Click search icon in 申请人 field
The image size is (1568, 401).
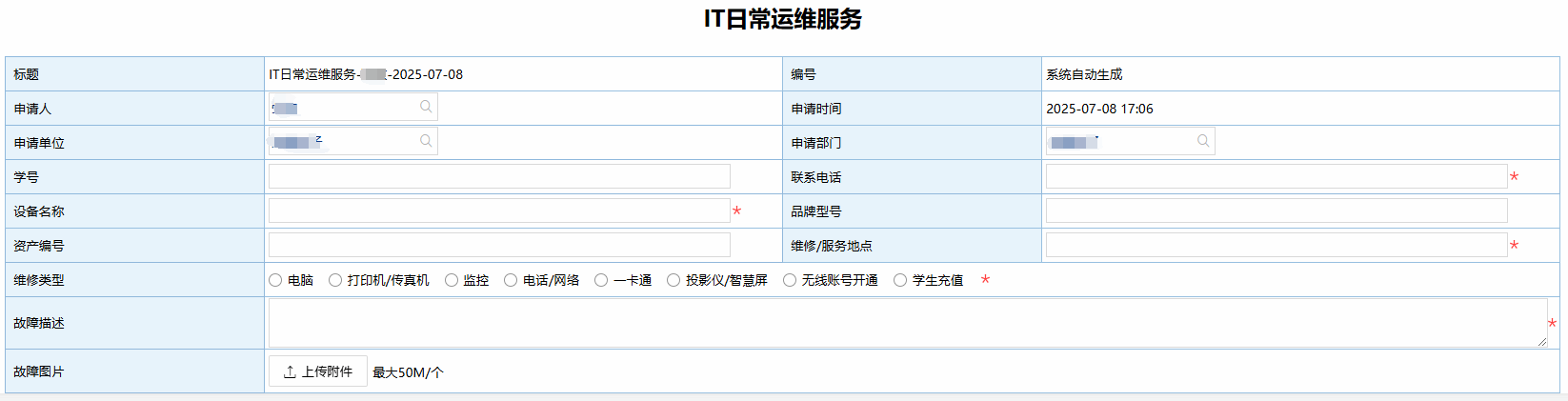click(426, 107)
